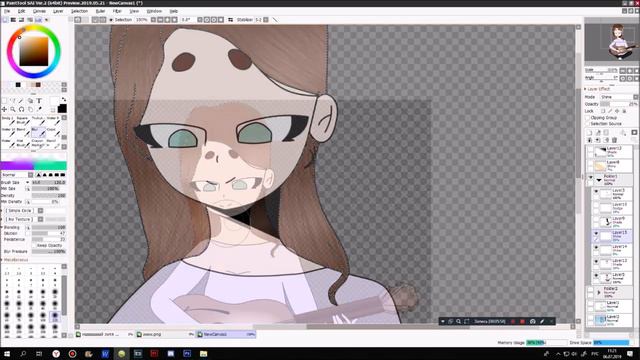The image size is (640, 360).
Task: Show the color wheel panel icon
Action: (x=5, y=20)
